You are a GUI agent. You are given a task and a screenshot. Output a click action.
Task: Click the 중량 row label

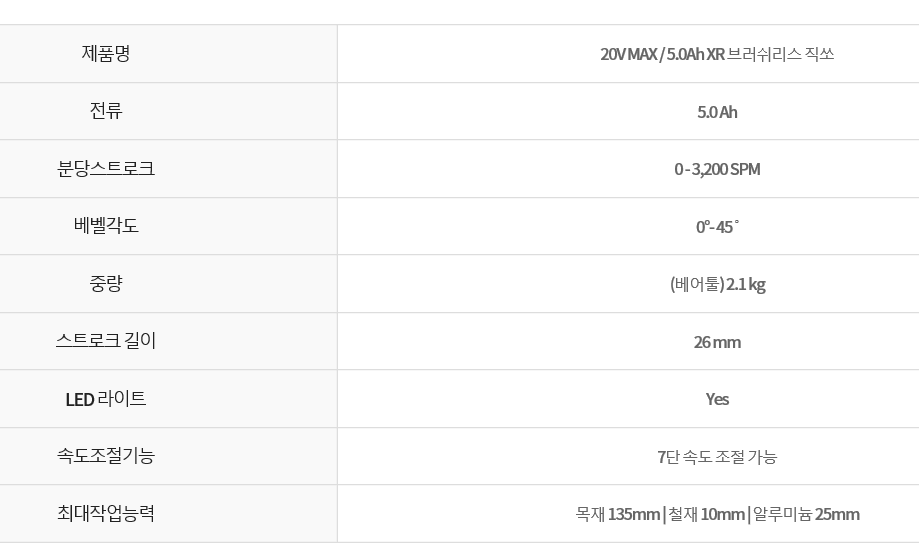[x=105, y=283]
